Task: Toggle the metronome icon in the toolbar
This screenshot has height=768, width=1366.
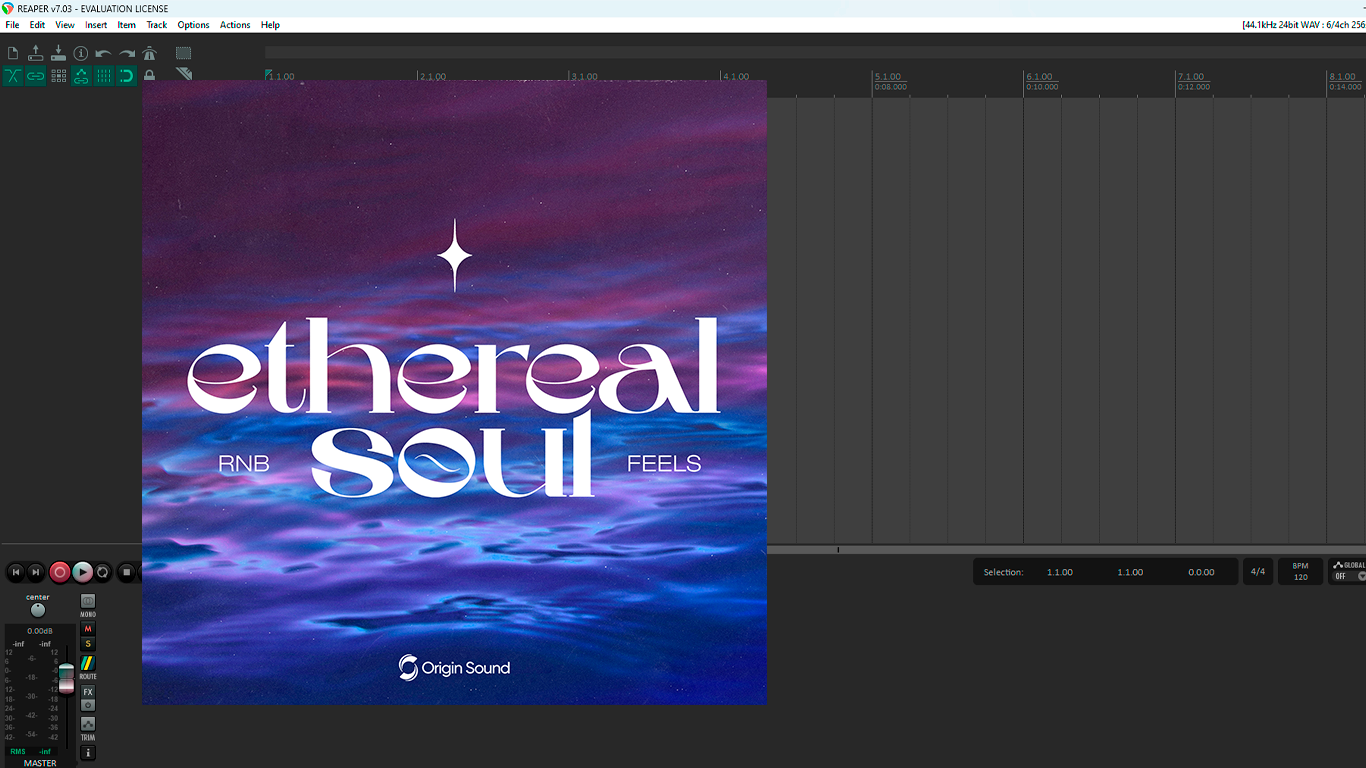Action: pyautogui.click(x=150, y=53)
